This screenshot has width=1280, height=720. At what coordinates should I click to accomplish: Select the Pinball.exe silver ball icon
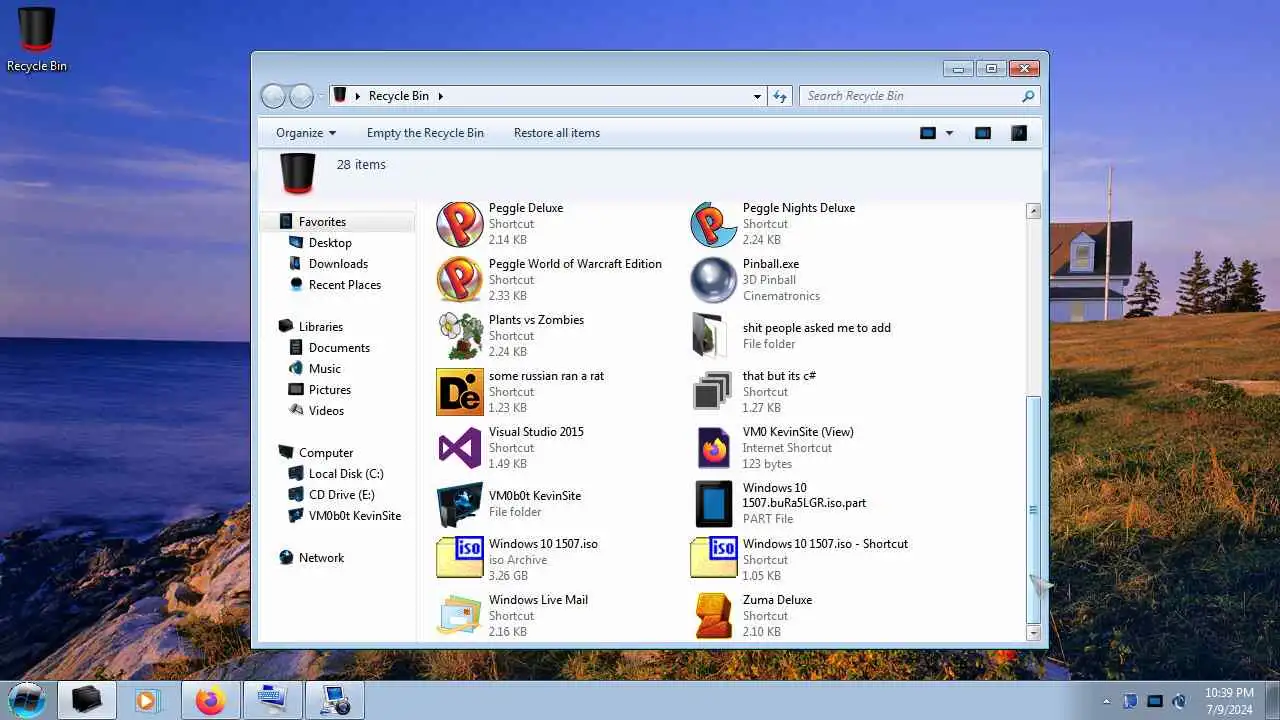pyautogui.click(x=714, y=280)
